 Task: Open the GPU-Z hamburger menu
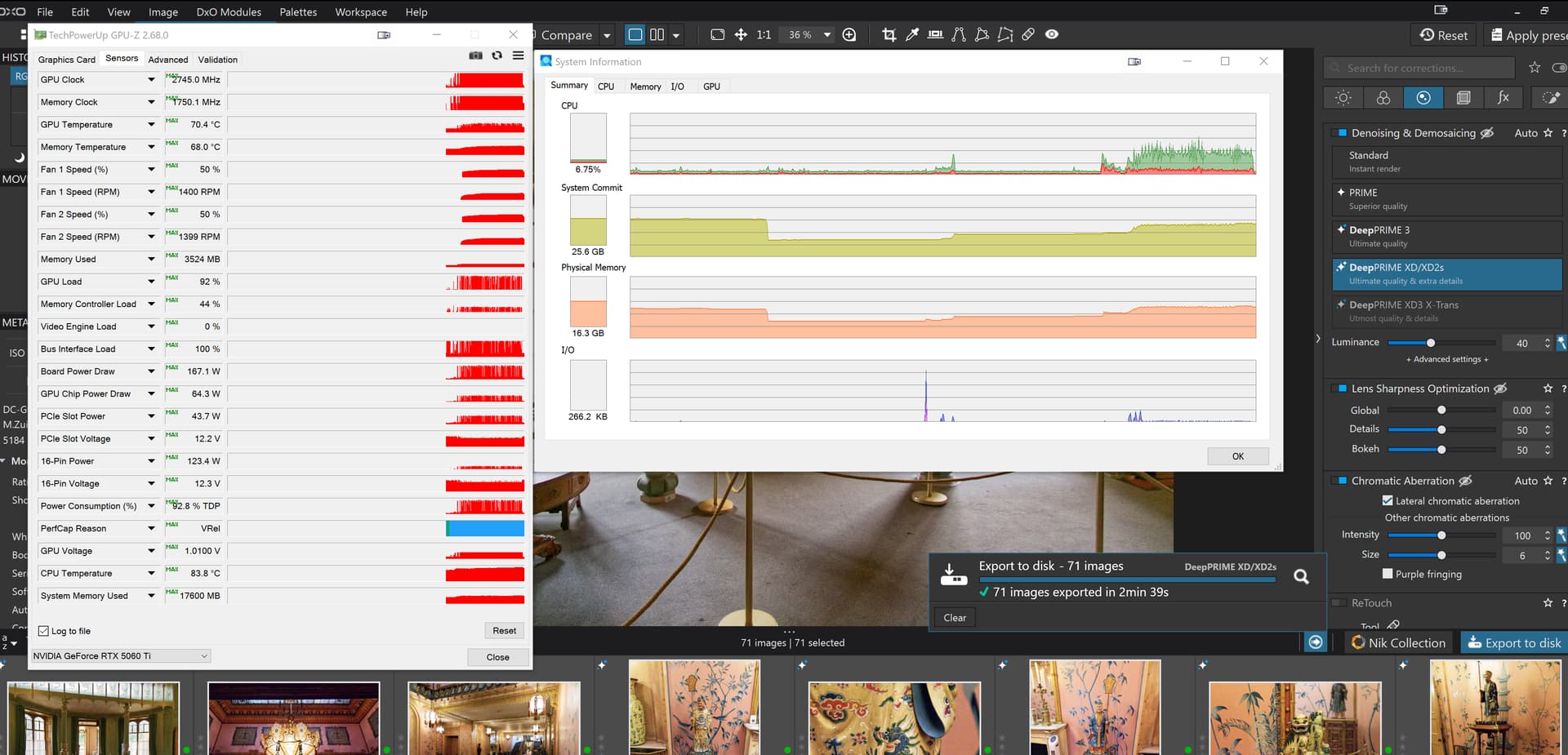point(518,56)
